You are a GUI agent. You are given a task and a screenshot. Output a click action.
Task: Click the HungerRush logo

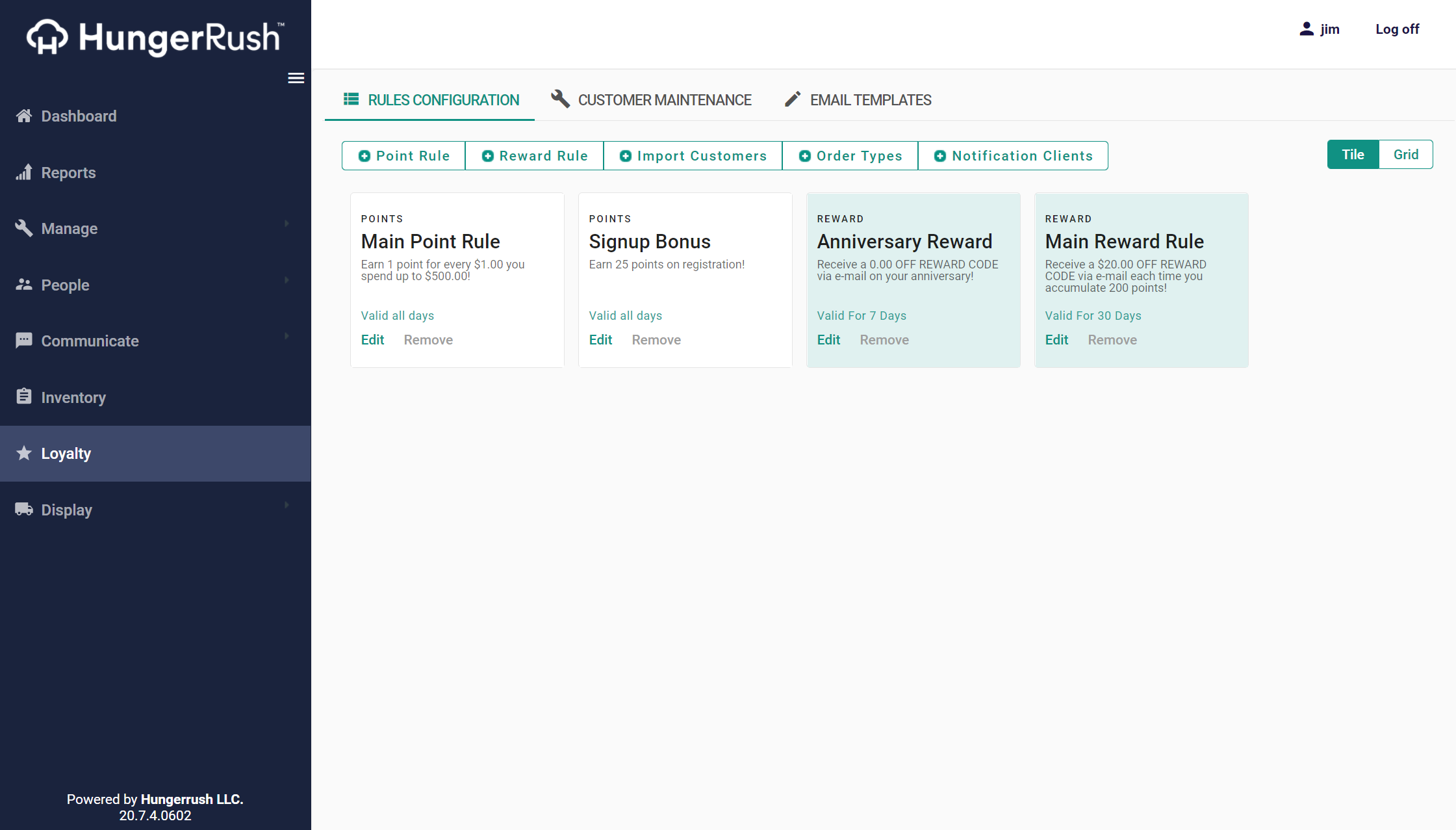155,37
